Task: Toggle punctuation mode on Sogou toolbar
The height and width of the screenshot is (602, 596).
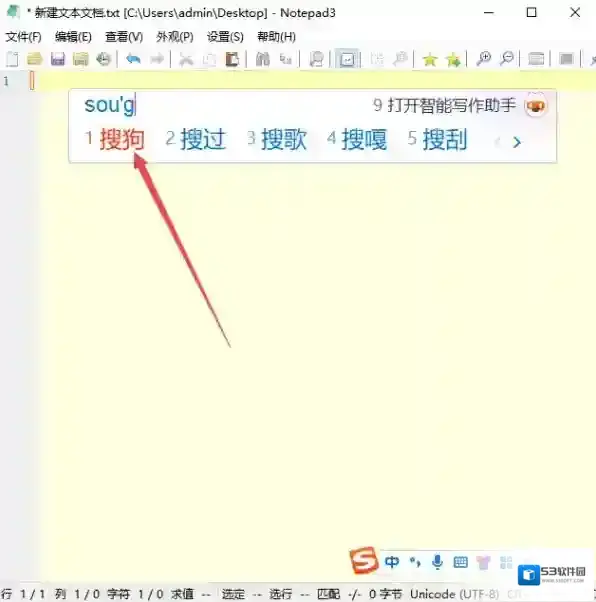Action: [x=415, y=562]
